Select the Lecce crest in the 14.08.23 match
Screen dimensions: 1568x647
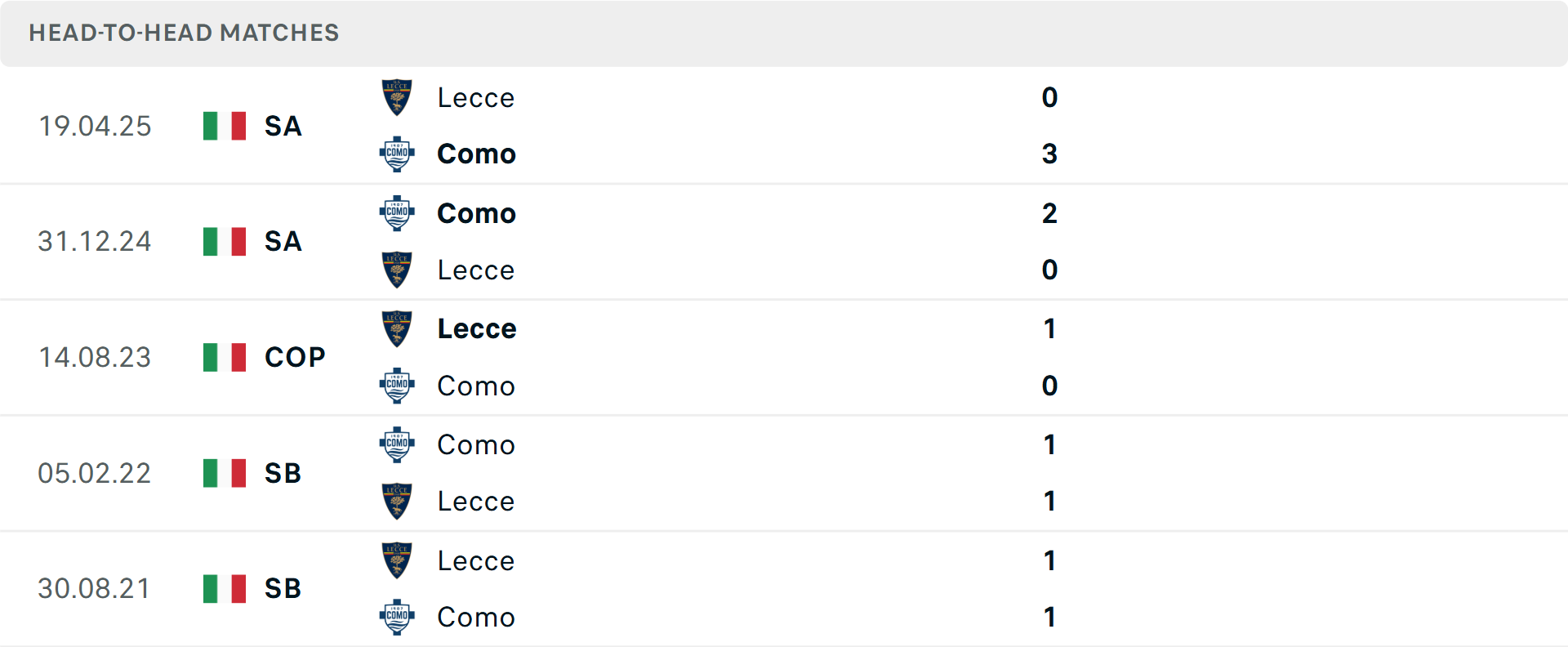pyautogui.click(x=397, y=328)
